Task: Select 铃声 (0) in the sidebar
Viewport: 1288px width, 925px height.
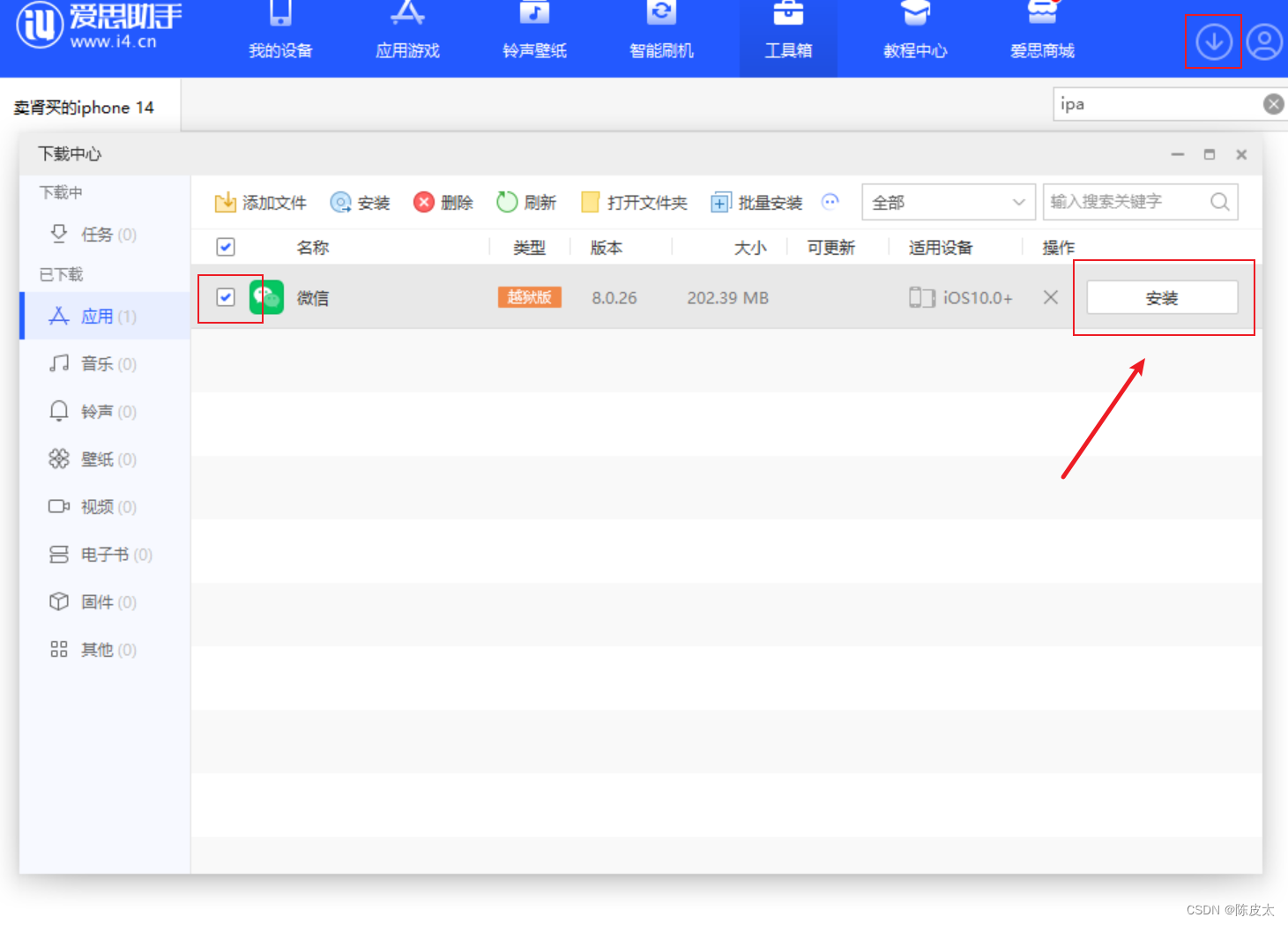Action: 104,412
